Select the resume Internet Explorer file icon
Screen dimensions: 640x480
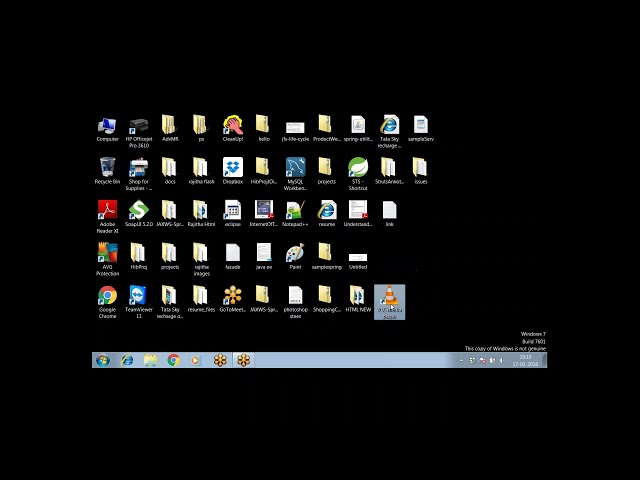click(327, 214)
